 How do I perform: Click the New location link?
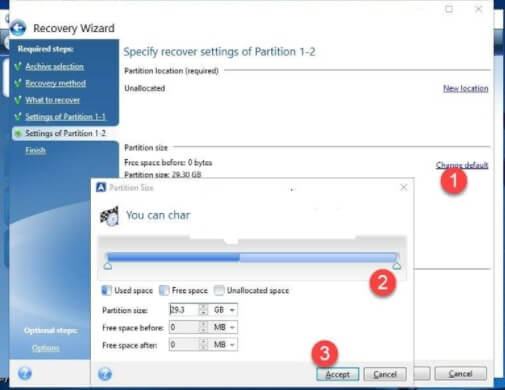tap(466, 88)
